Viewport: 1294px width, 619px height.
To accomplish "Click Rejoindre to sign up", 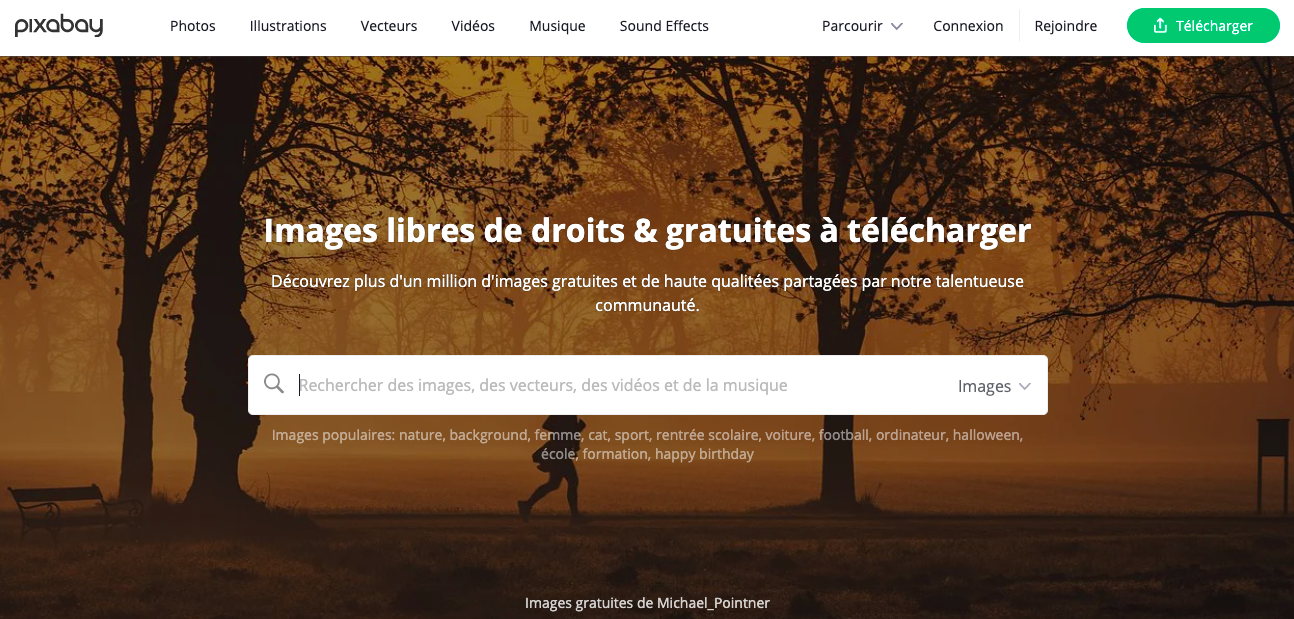I will pos(1065,26).
